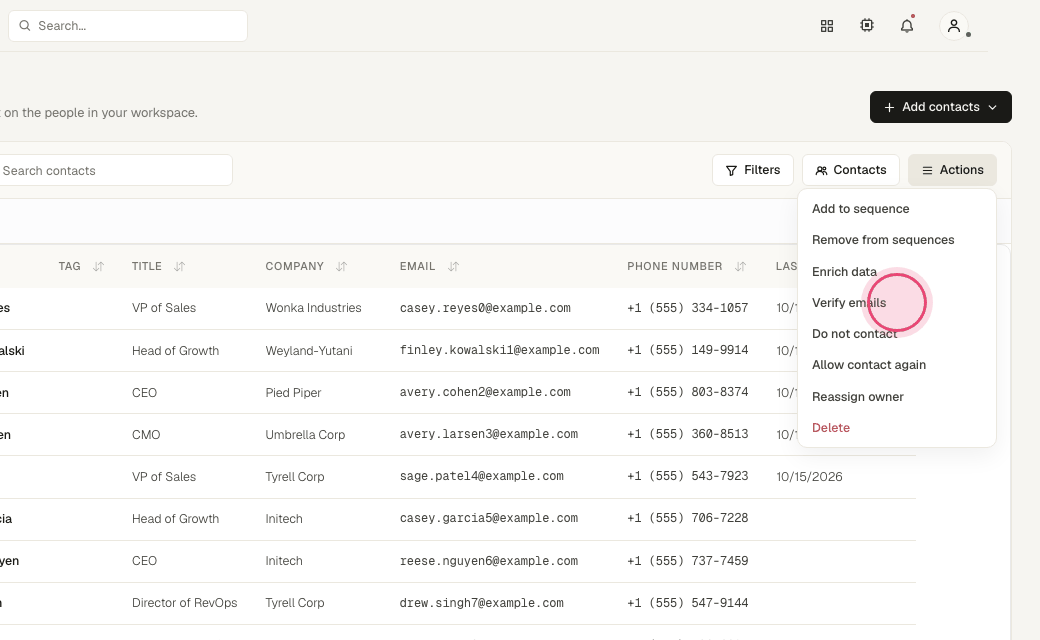Click casey.reyes0@example.com email

click(x=485, y=308)
